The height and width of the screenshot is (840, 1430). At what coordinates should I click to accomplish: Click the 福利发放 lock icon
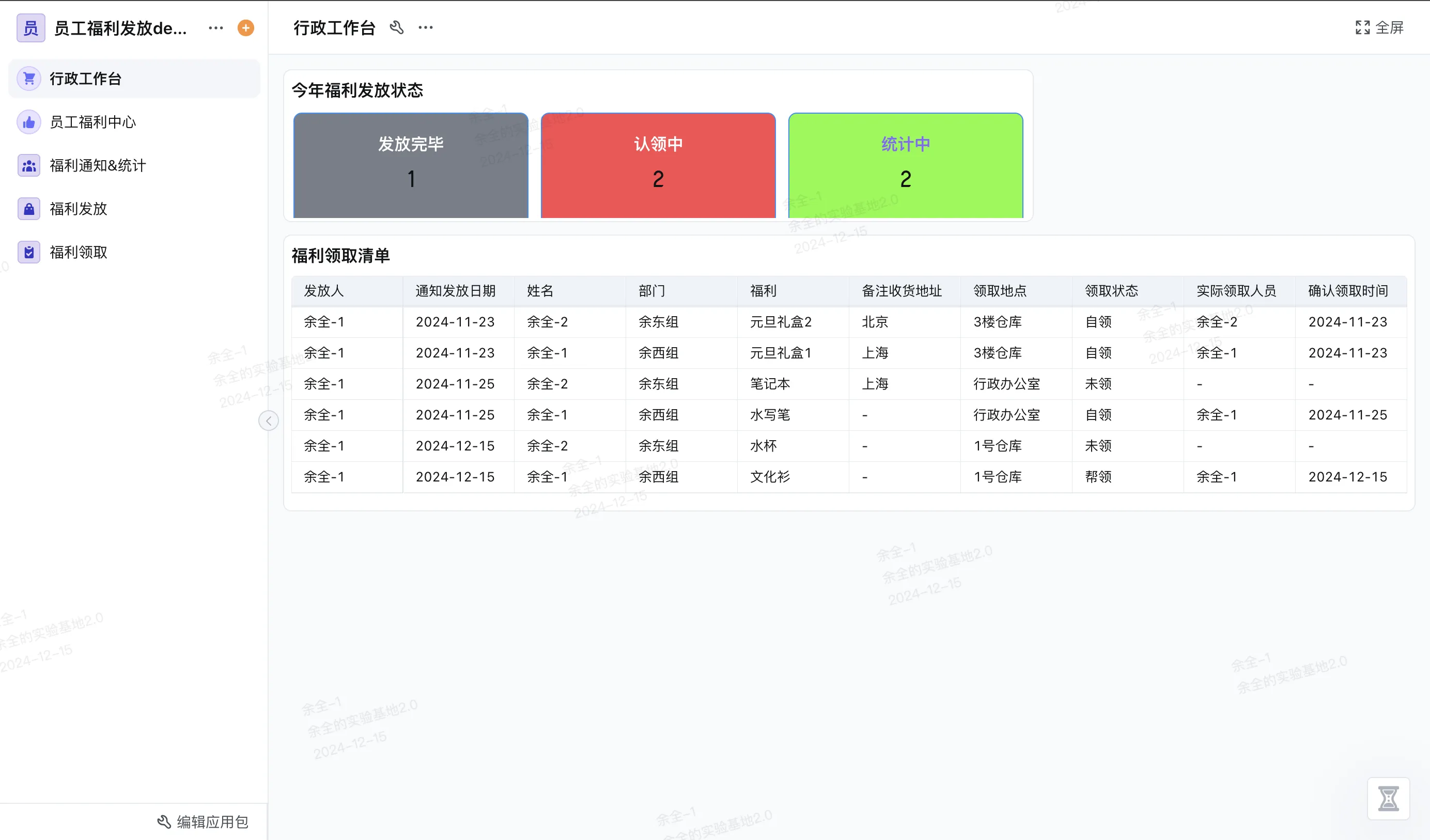click(x=29, y=209)
